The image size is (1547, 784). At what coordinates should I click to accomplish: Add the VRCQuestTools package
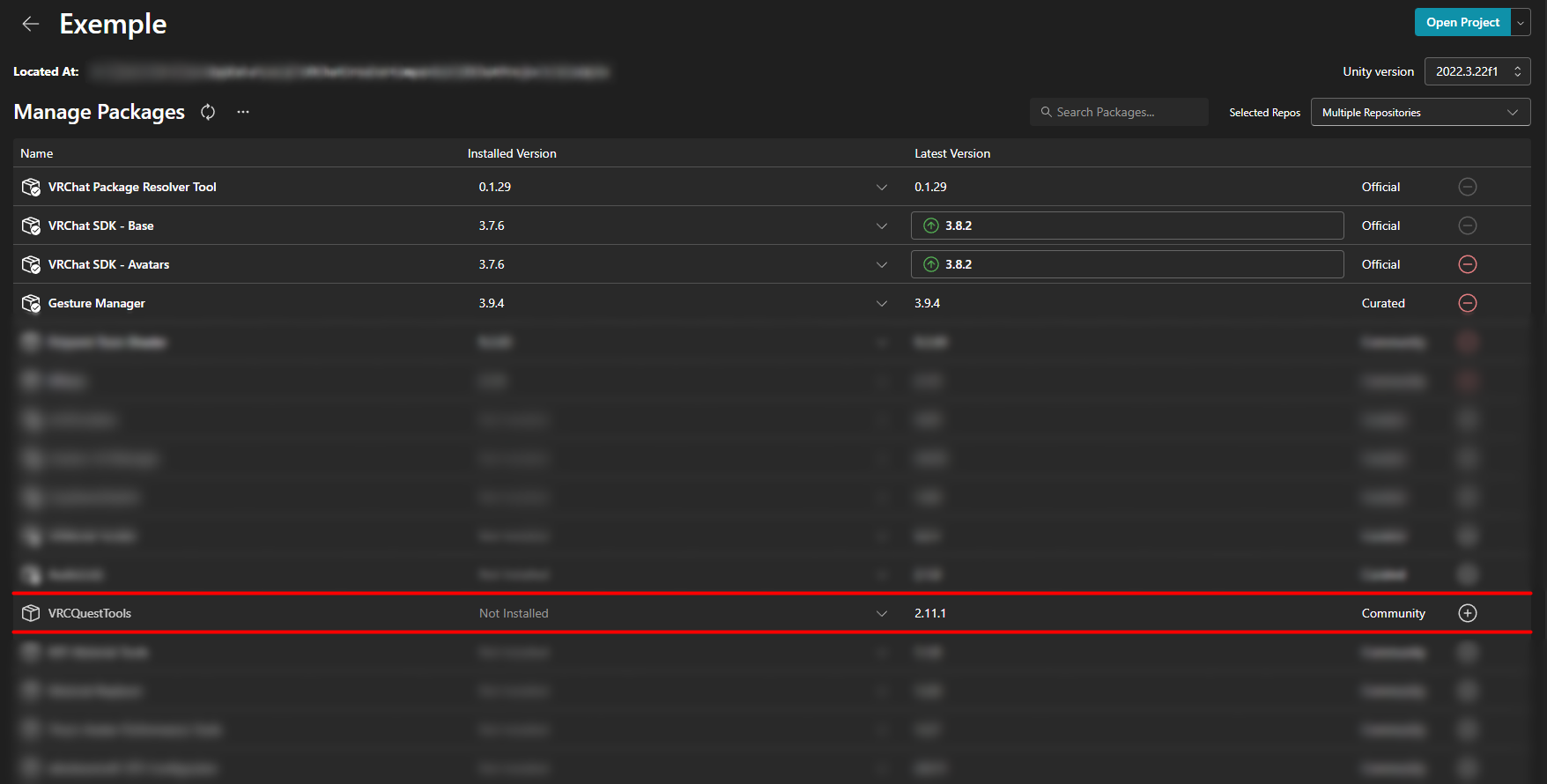[x=1467, y=613]
